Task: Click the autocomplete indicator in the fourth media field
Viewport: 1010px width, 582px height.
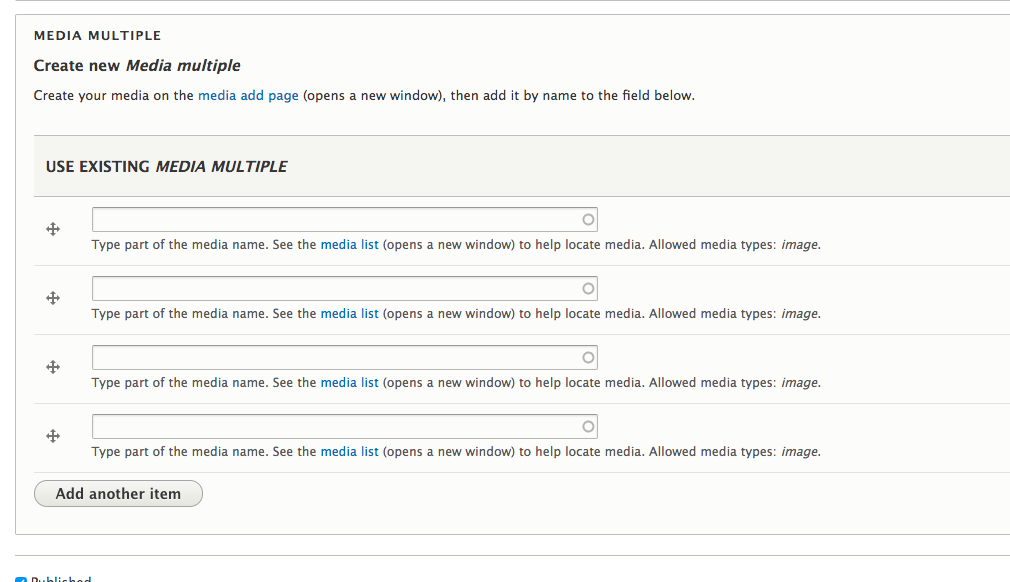Action: (x=587, y=425)
